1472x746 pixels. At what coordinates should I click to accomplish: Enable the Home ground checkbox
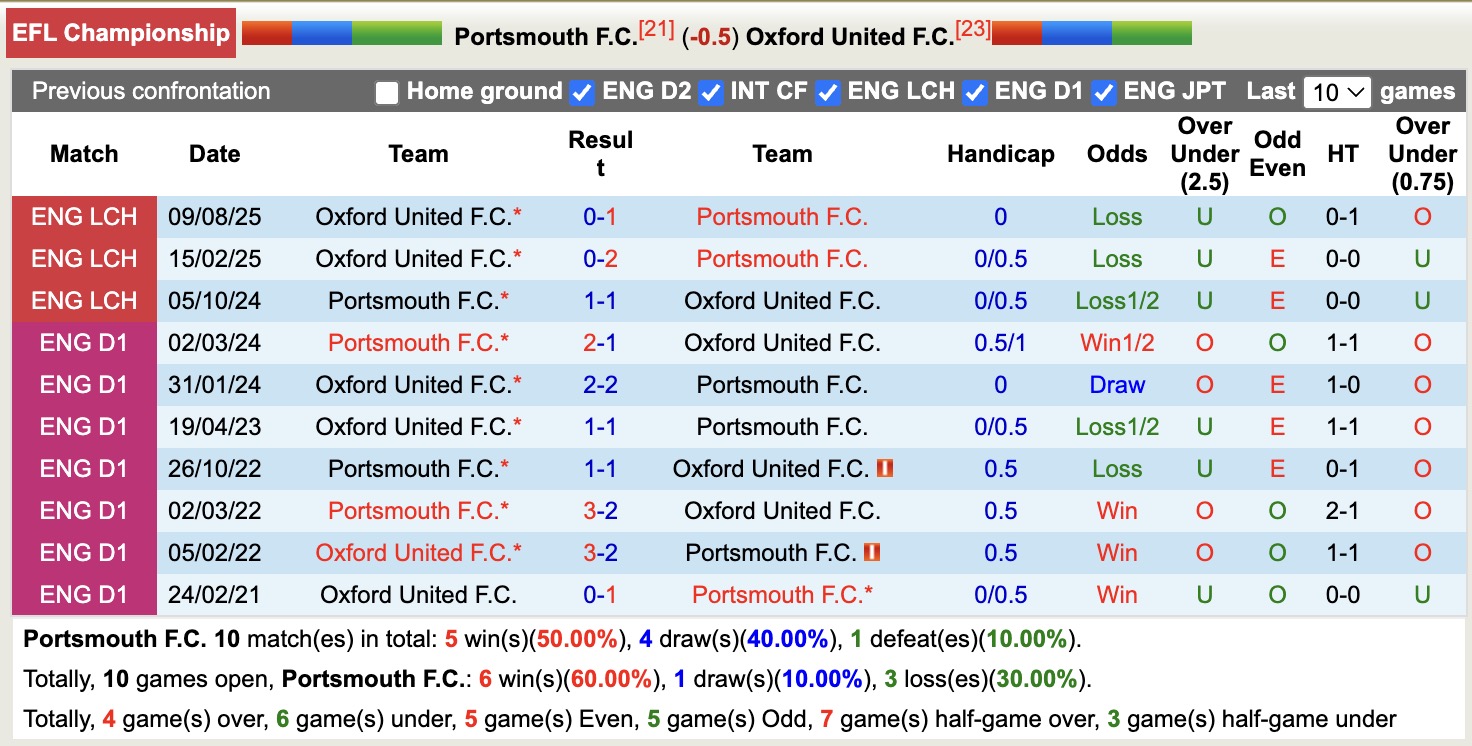[386, 91]
